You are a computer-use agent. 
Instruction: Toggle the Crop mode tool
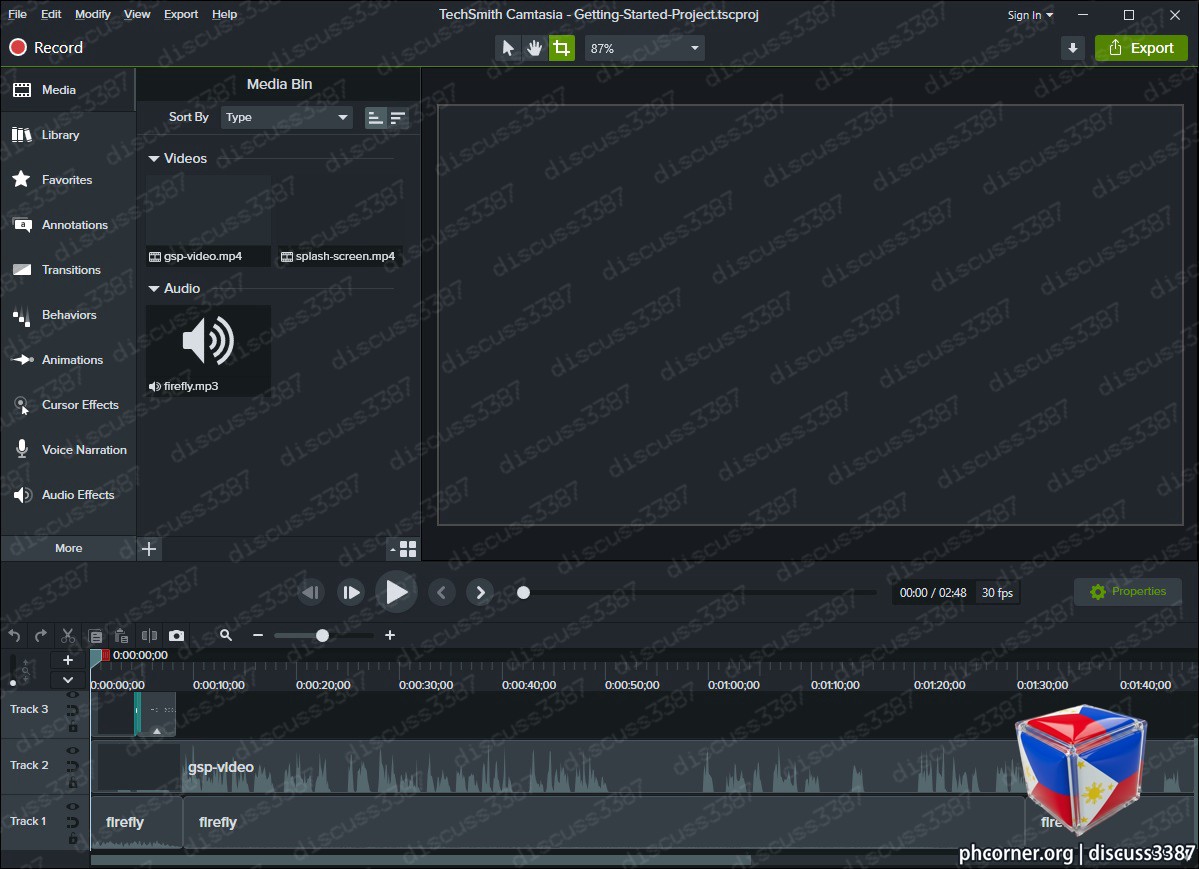click(x=561, y=48)
